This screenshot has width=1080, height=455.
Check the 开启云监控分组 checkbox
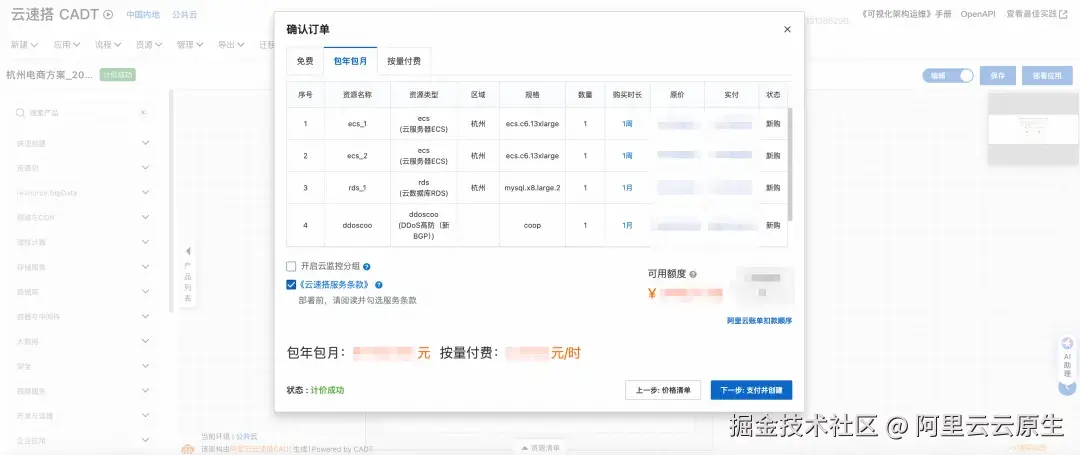click(x=291, y=266)
